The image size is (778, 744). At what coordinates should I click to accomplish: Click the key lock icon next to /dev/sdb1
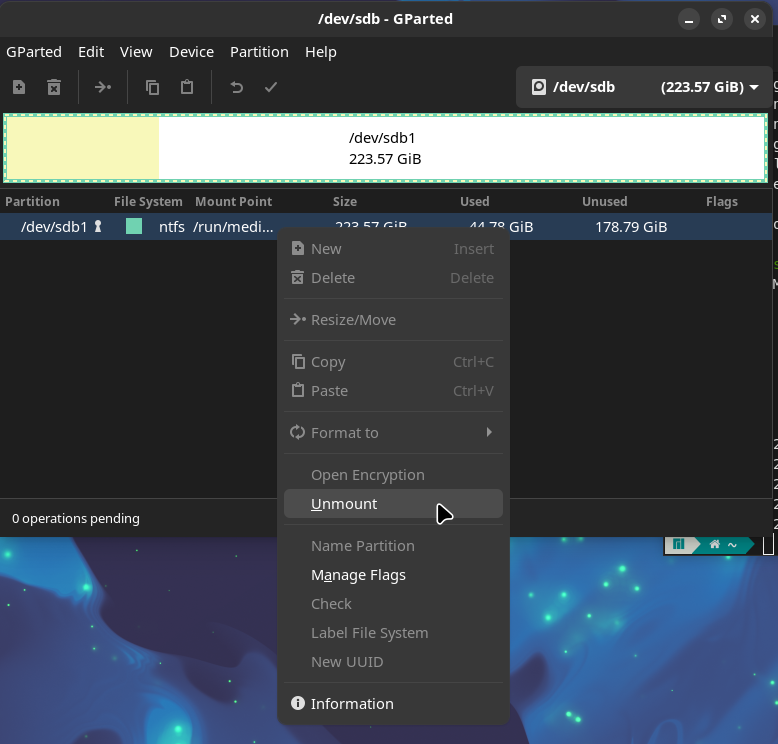(x=98, y=226)
